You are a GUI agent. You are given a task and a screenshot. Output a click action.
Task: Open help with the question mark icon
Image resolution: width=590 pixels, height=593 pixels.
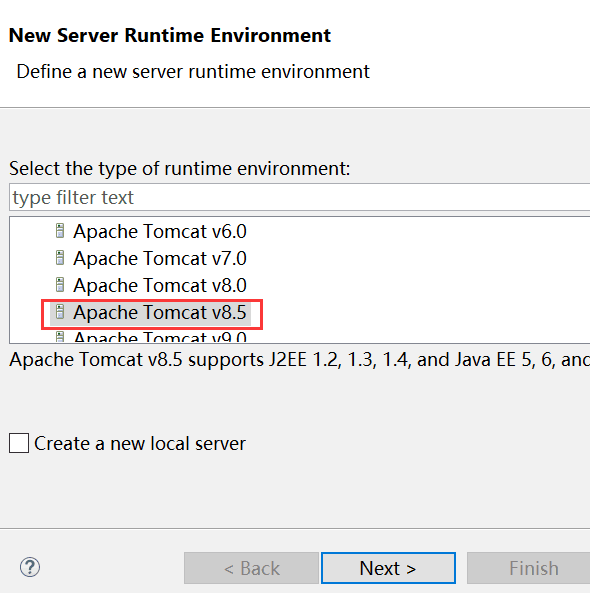pos(30,567)
